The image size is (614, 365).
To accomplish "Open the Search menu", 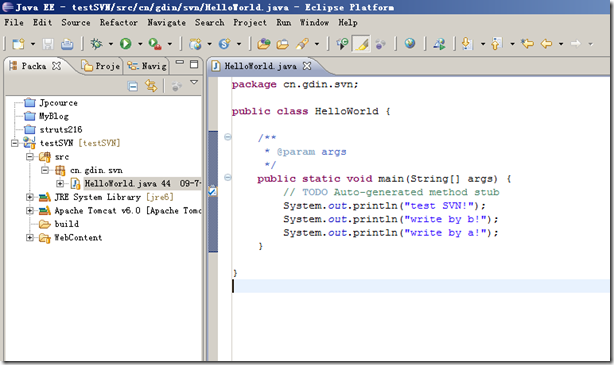I will pos(209,23).
